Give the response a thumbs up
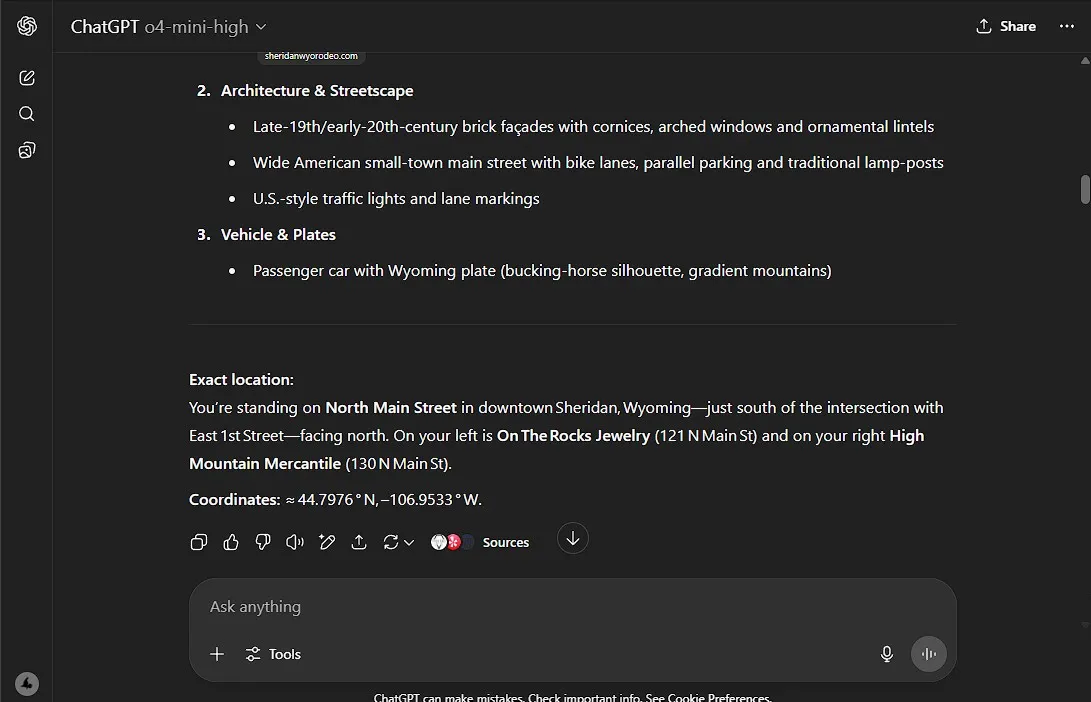Image resolution: width=1091 pixels, height=702 pixels. click(231, 542)
